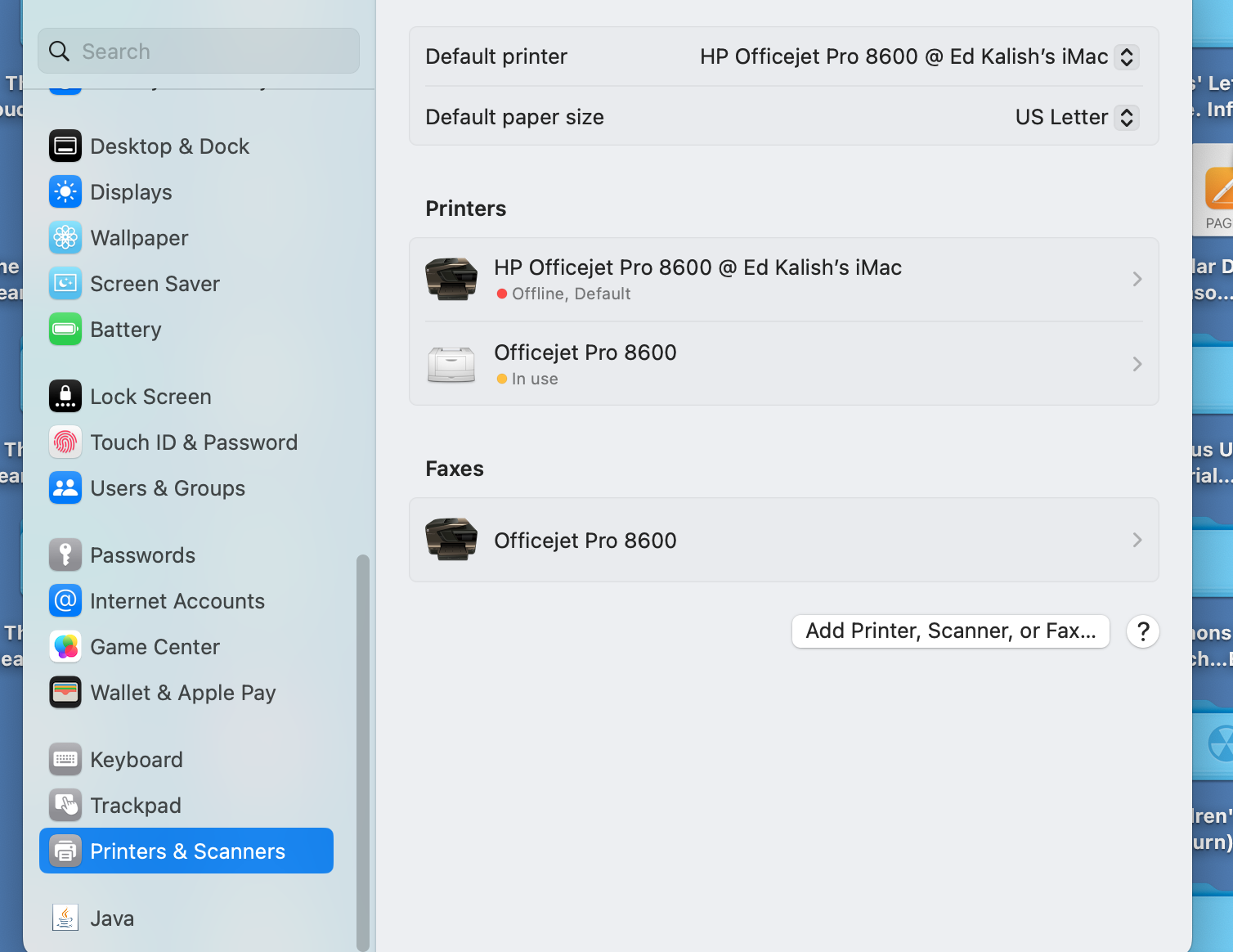Focus the Search field in sidebar

point(199,51)
